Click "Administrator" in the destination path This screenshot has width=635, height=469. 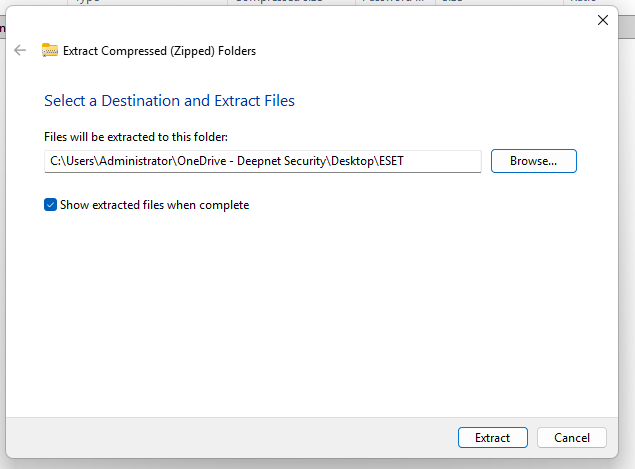pos(136,161)
